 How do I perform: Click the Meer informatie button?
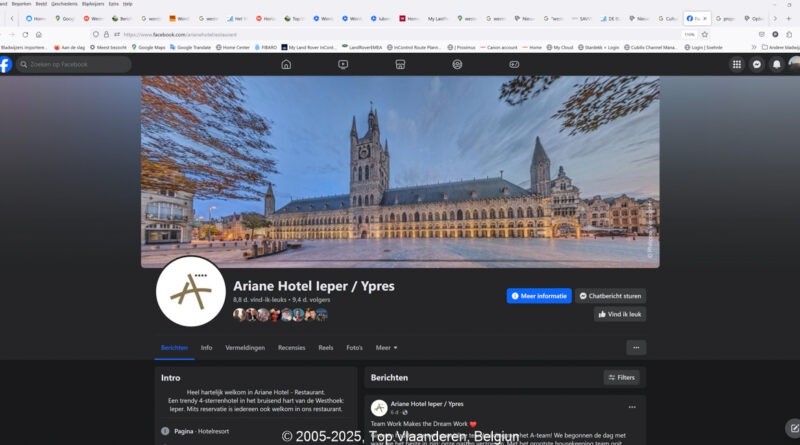click(x=539, y=296)
